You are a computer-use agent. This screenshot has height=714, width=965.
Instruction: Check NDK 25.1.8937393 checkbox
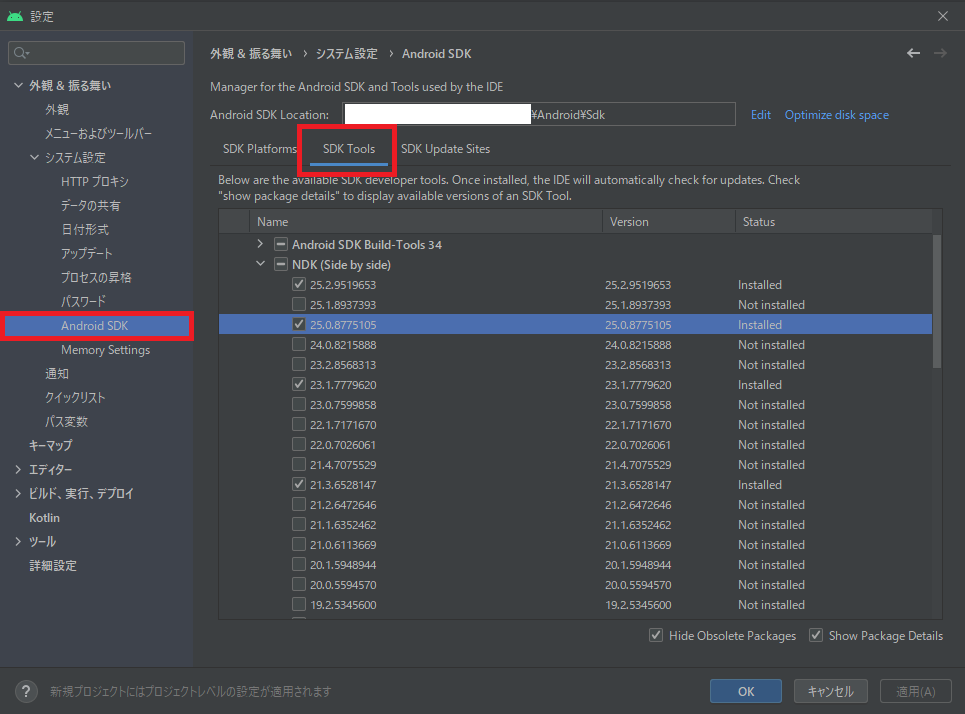click(298, 304)
